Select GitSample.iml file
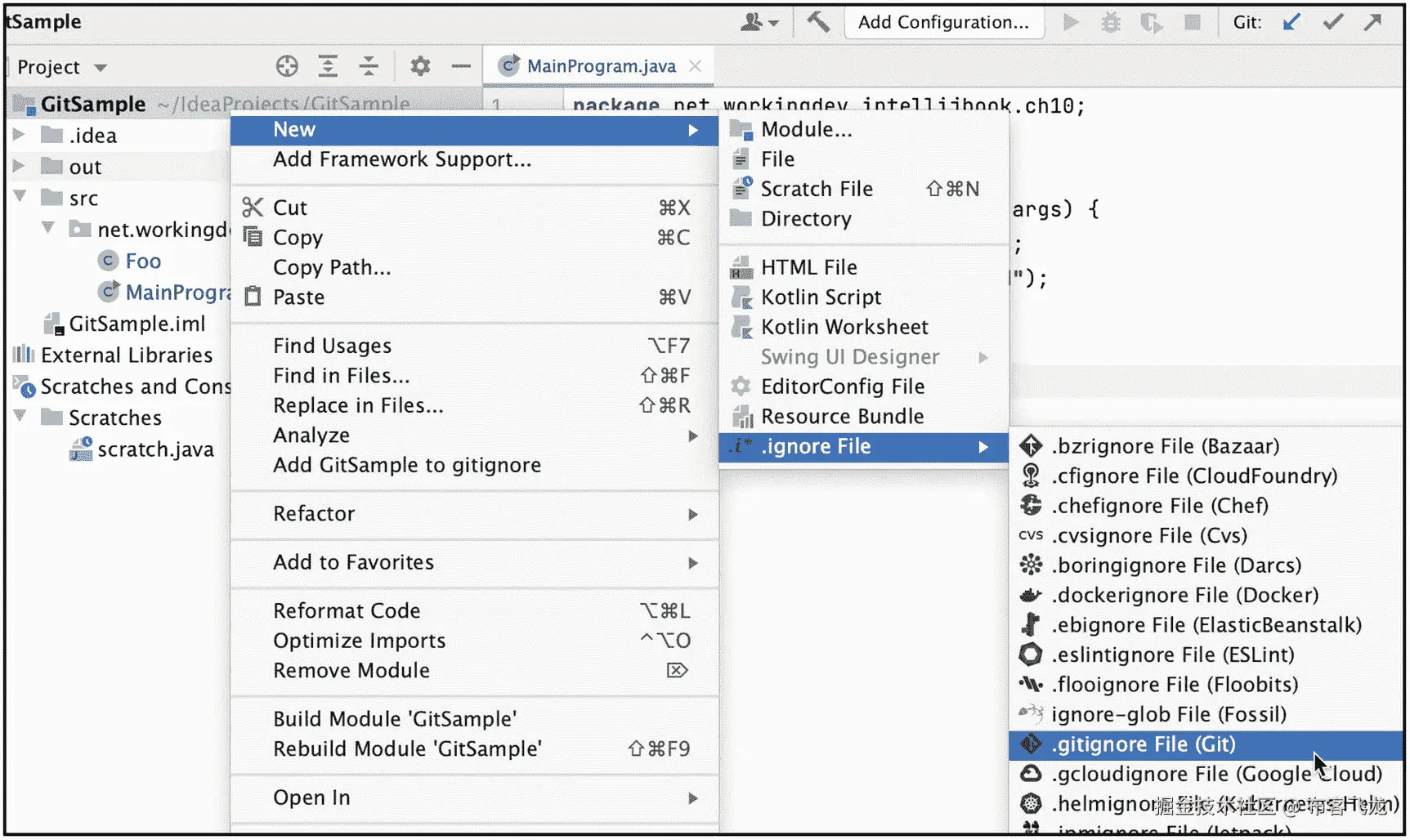Image resolution: width=1410 pixels, height=840 pixels. (124, 324)
